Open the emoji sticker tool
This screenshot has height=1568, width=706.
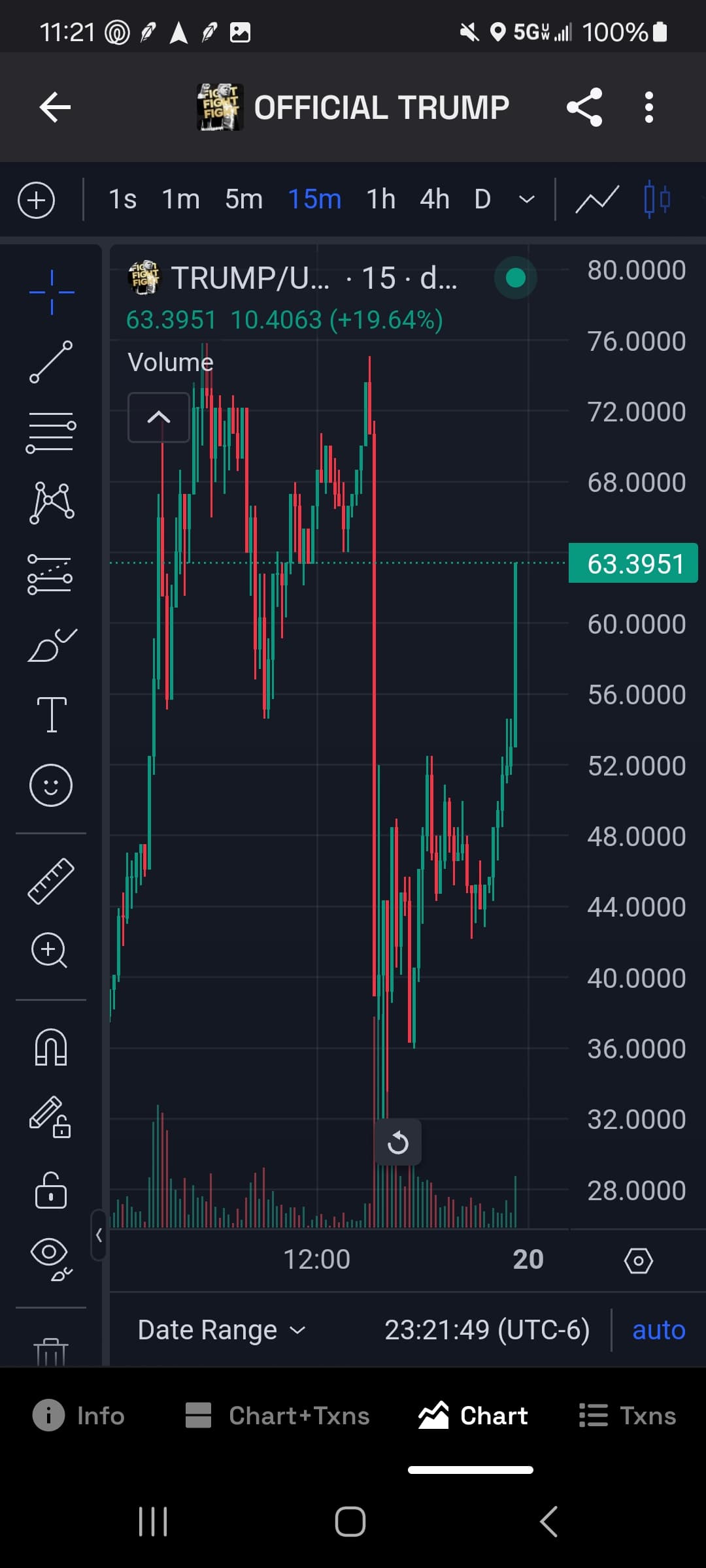51,785
